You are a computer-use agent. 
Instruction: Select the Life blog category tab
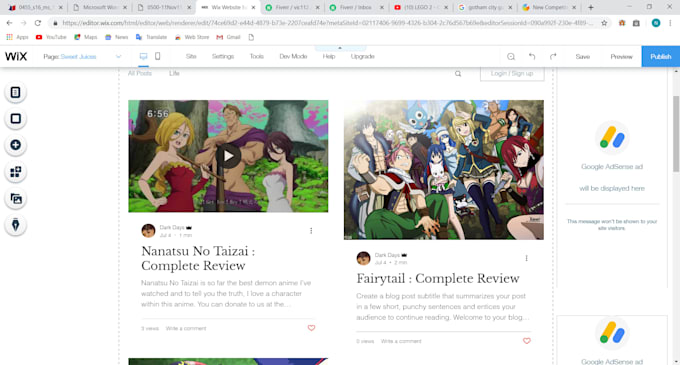(x=174, y=73)
